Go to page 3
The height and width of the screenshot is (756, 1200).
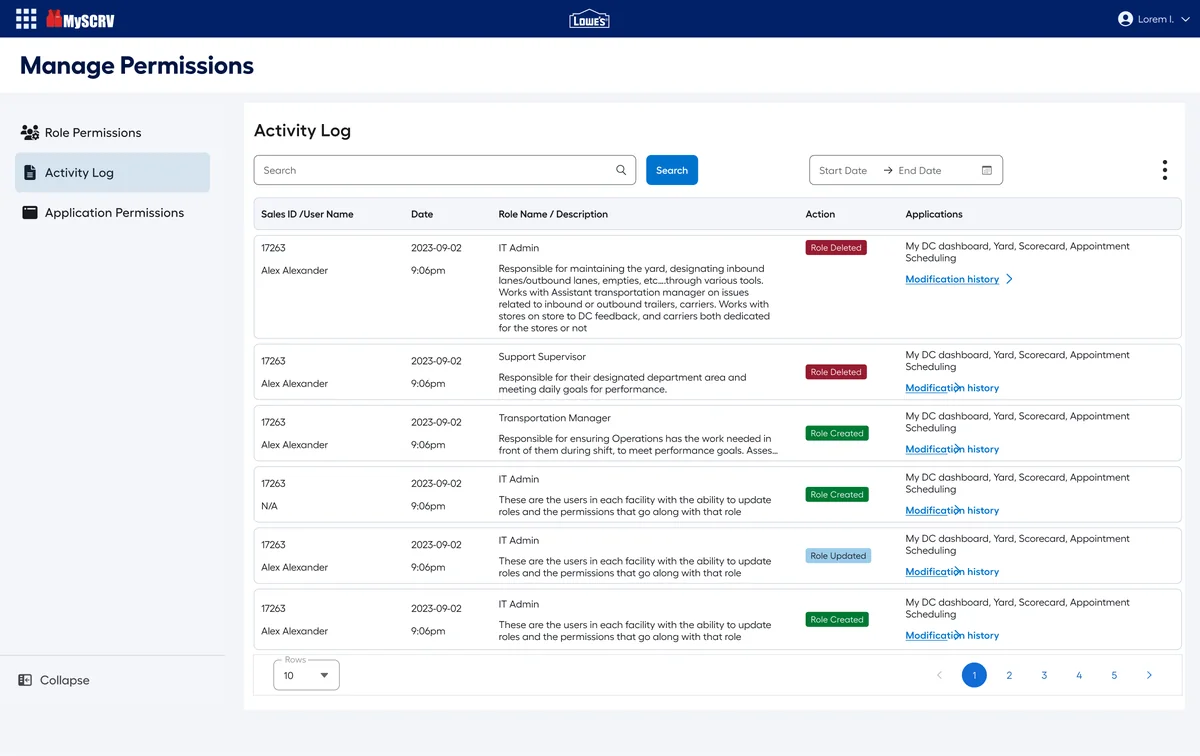click(1044, 675)
